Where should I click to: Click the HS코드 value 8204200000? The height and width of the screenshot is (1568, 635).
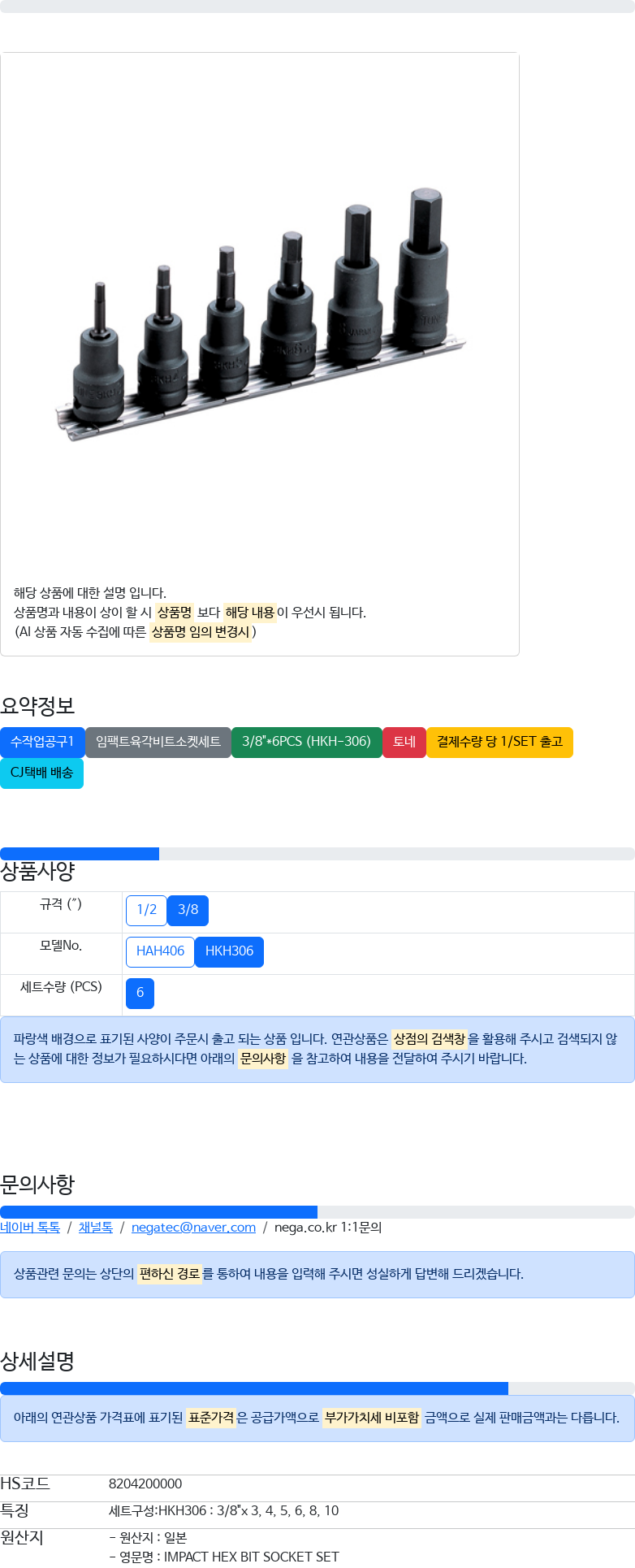point(145,1484)
